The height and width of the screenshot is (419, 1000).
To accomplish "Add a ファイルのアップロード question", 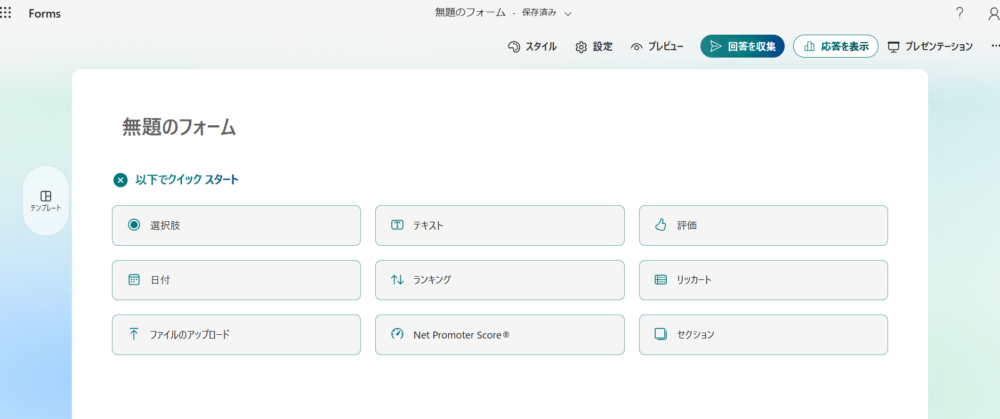I will pyautogui.click(x=236, y=334).
